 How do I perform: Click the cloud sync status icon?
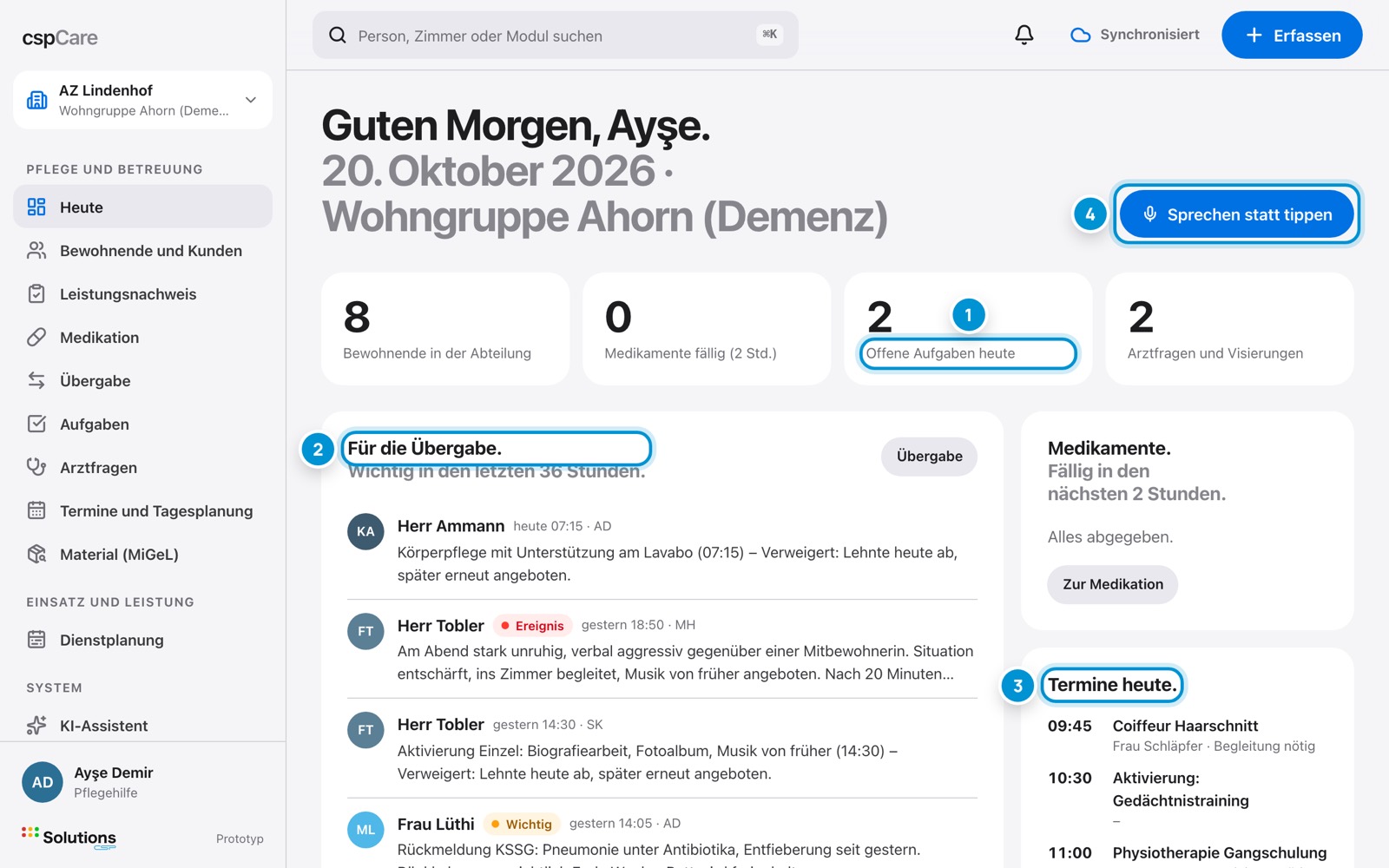(x=1080, y=35)
